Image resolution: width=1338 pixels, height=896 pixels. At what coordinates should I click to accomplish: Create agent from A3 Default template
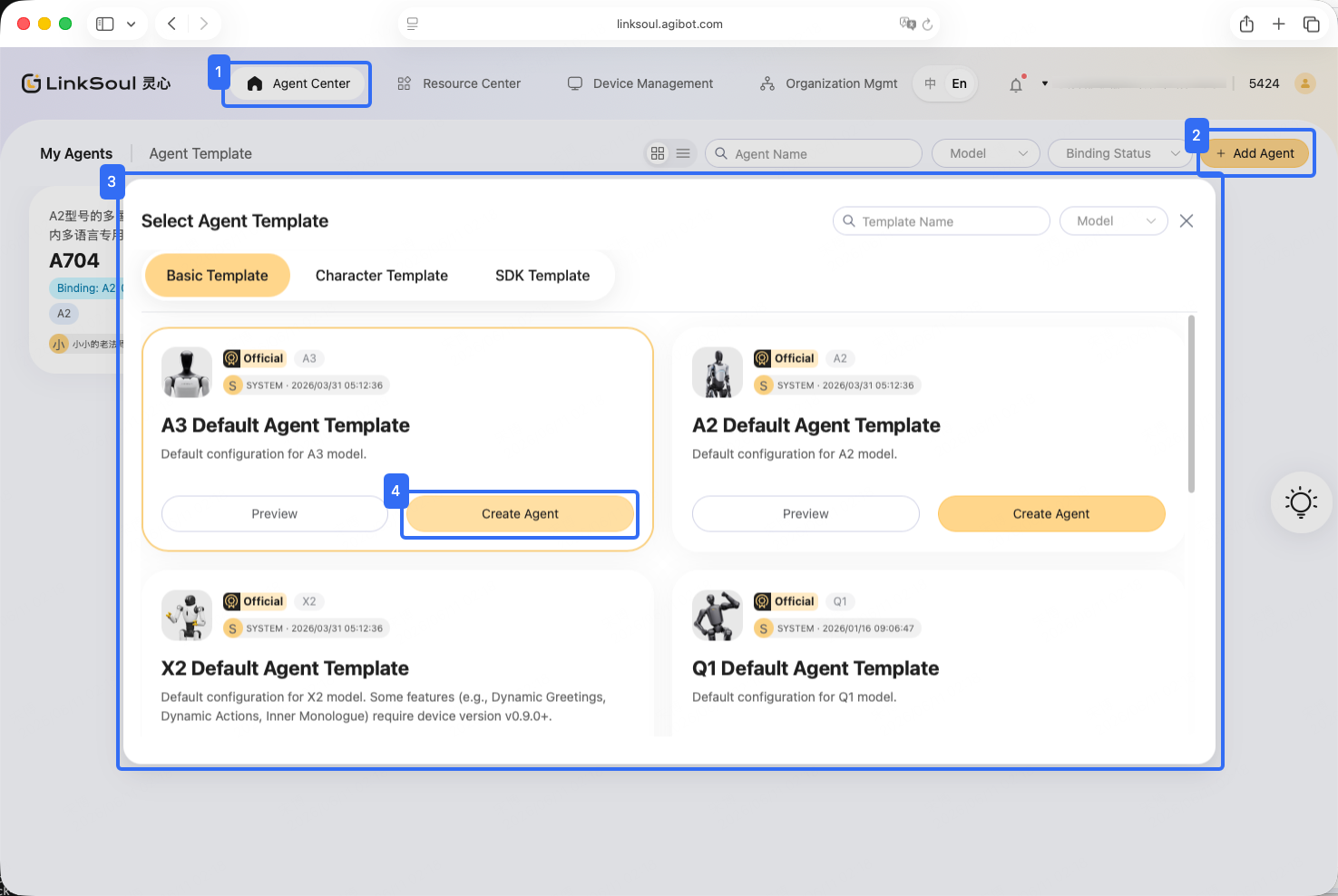coord(520,513)
